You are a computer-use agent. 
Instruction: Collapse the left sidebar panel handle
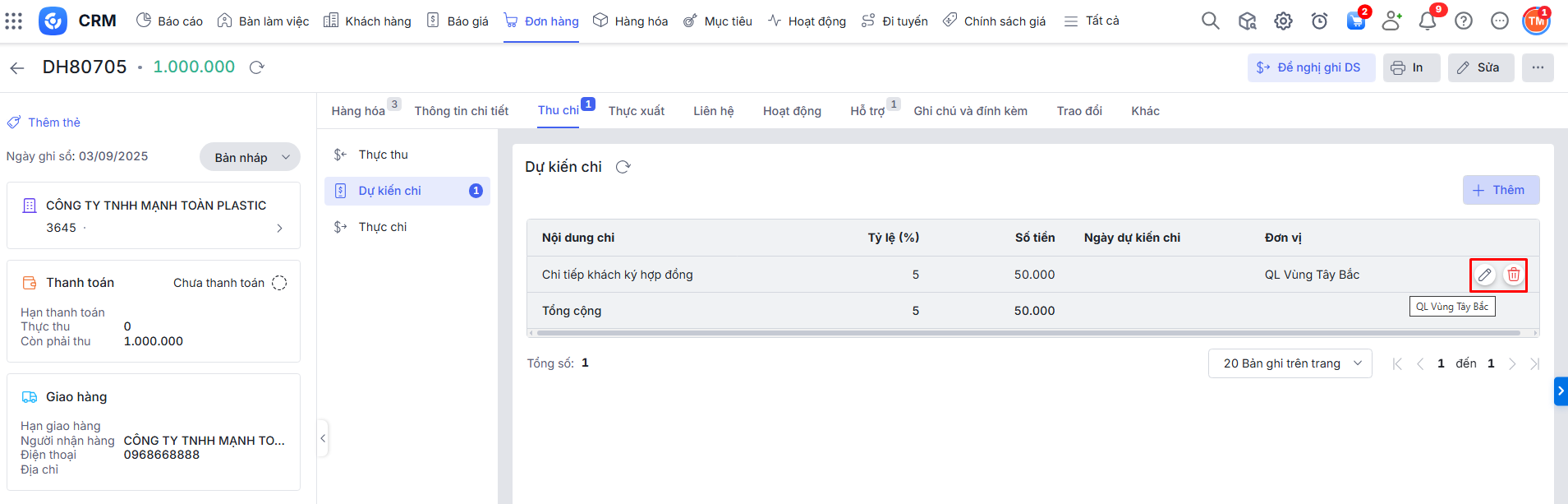point(323,438)
